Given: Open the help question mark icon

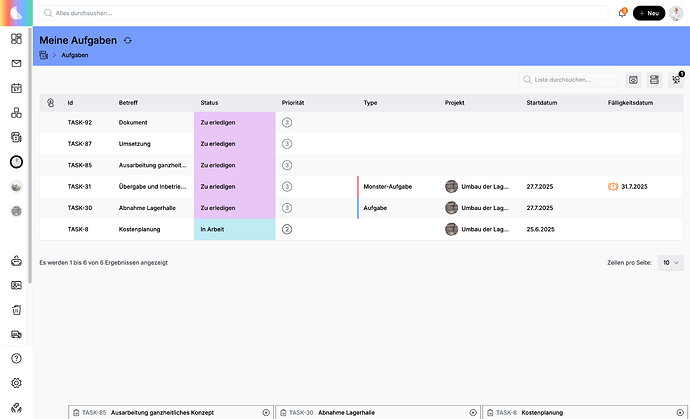Looking at the screenshot, I should tap(16, 359).
